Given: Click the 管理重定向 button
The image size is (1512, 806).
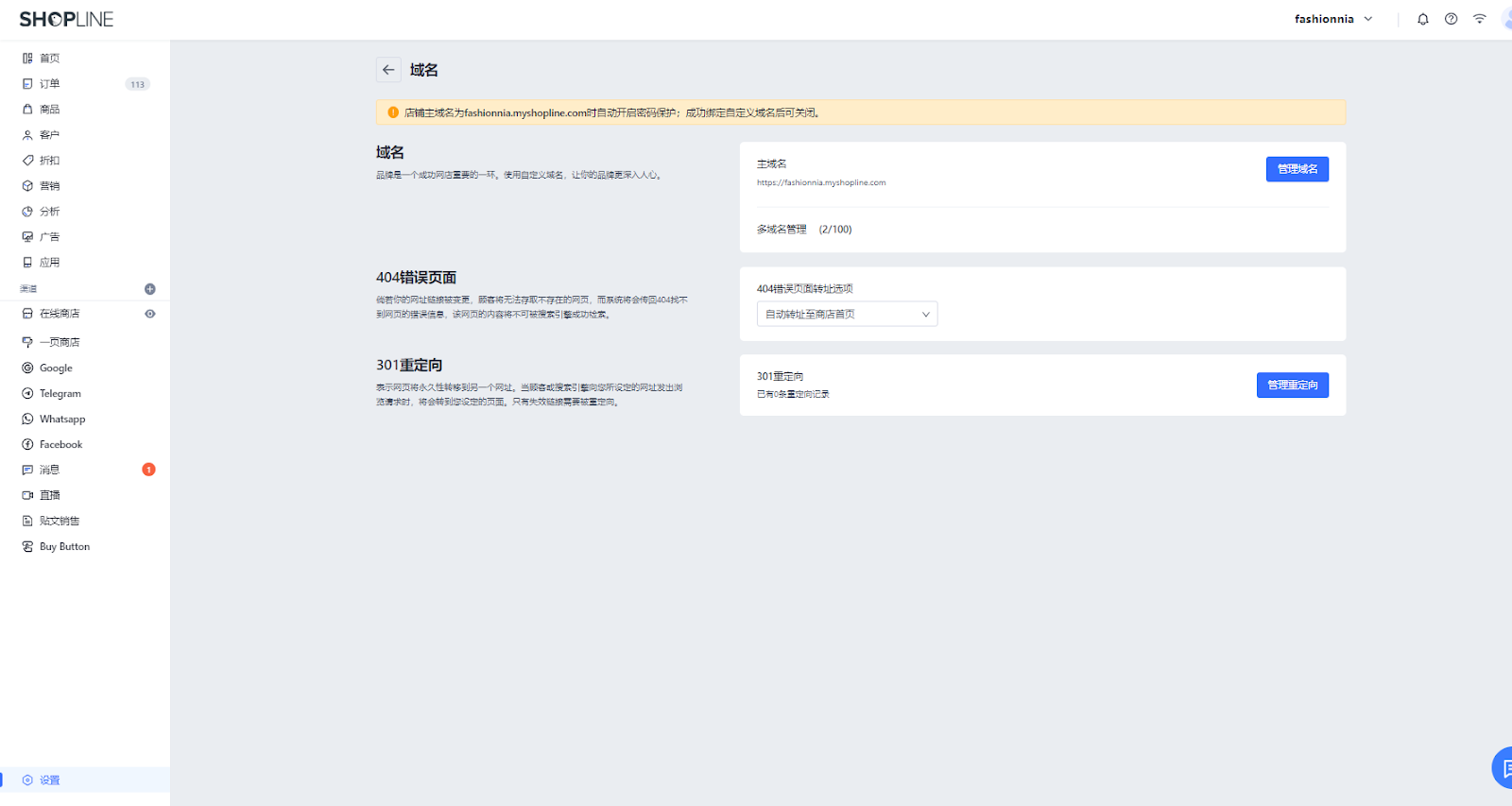Looking at the screenshot, I should (x=1292, y=386).
